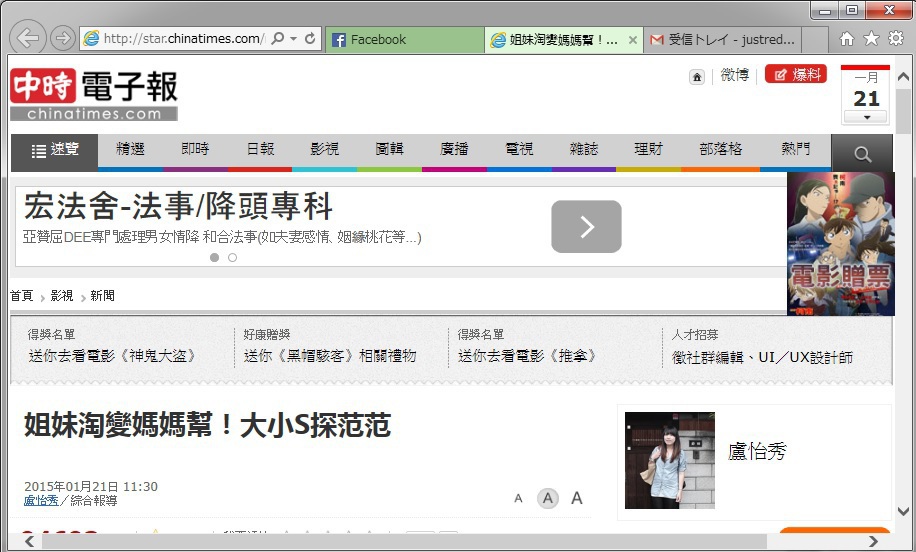This screenshot has width=916, height=552.
Task: Open browser Favorites star icon
Action: click(x=871, y=38)
